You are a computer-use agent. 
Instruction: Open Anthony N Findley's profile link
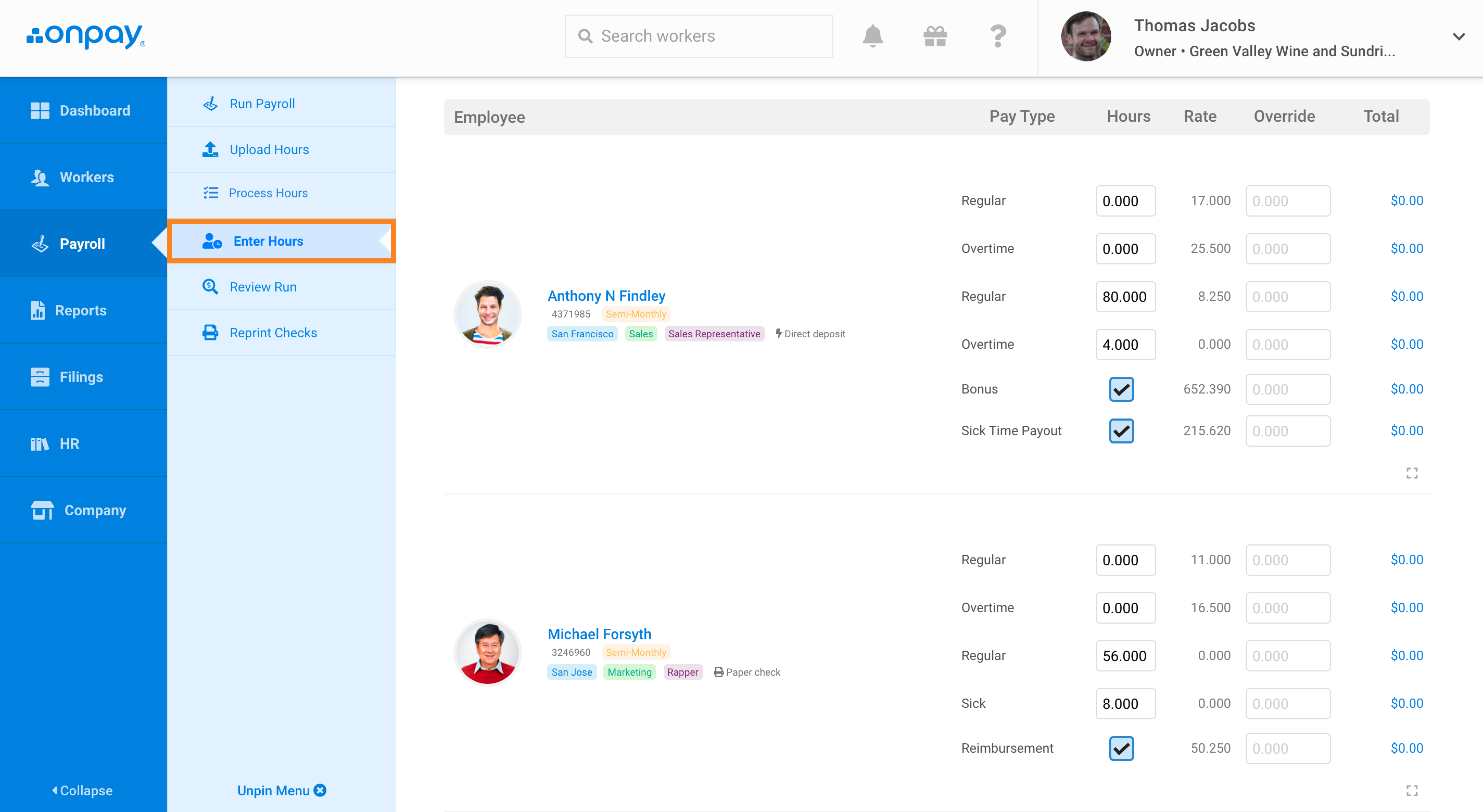(606, 296)
